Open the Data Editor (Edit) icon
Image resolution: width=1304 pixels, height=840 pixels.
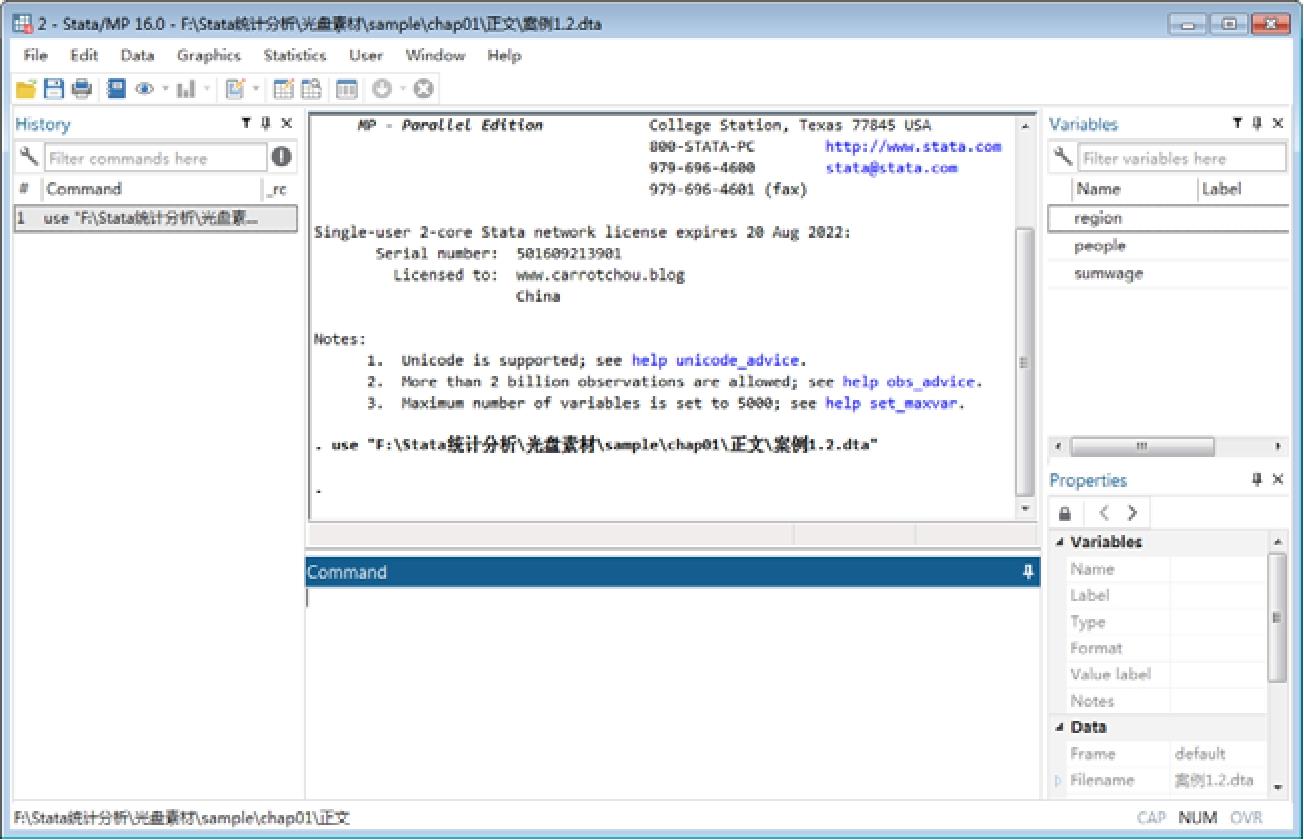(284, 90)
